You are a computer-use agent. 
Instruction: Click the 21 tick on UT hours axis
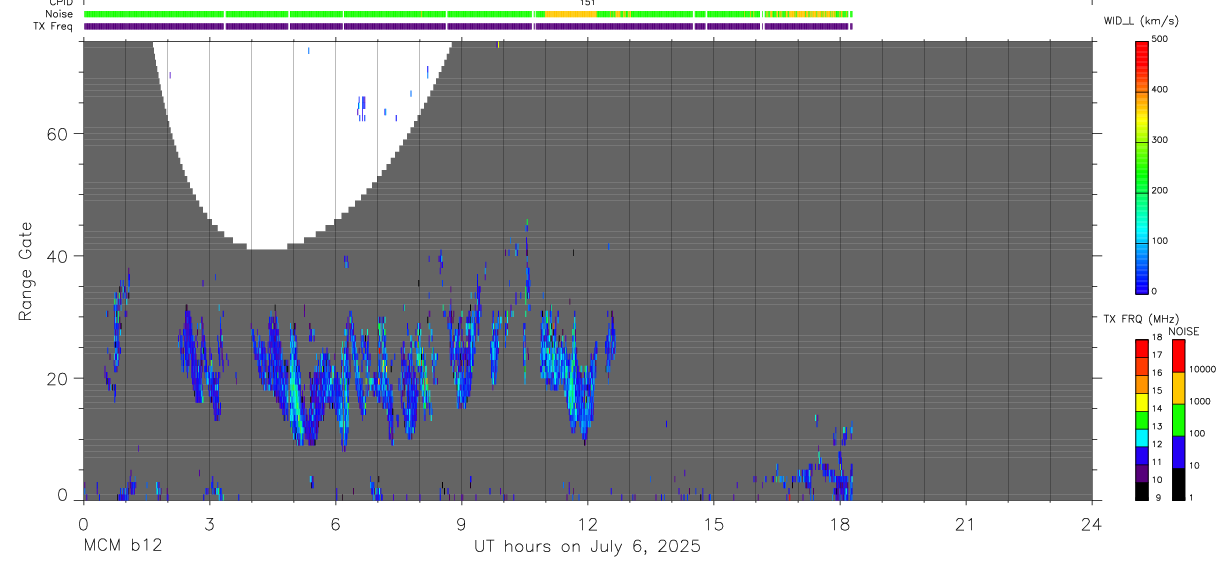[x=966, y=523]
